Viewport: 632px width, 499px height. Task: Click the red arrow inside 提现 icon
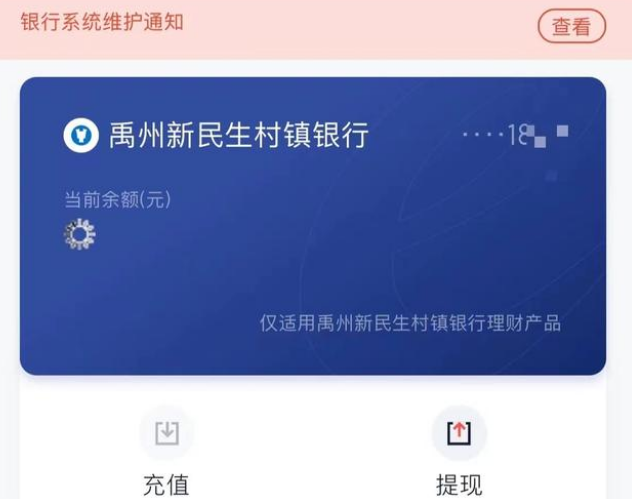[459, 430]
